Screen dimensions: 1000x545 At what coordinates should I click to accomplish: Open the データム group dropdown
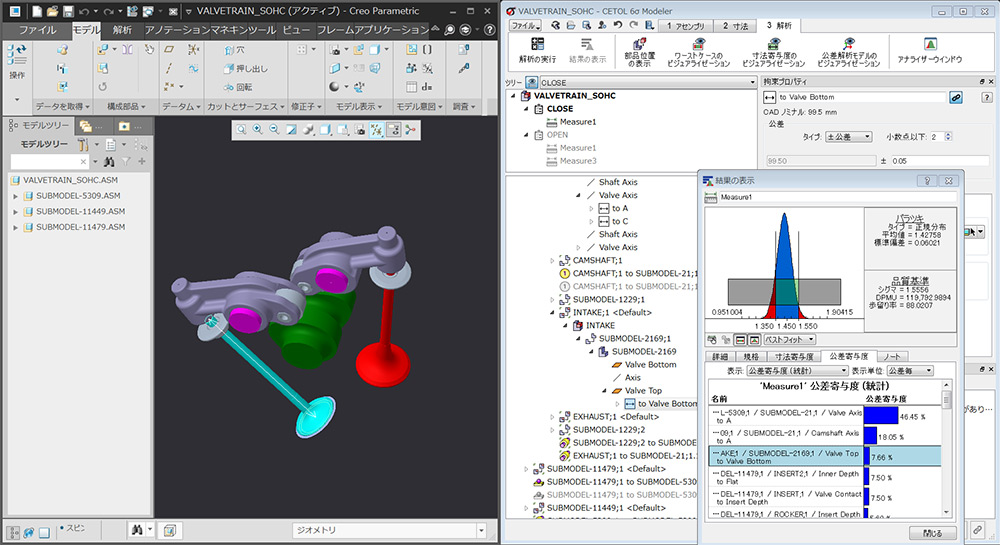click(181, 106)
